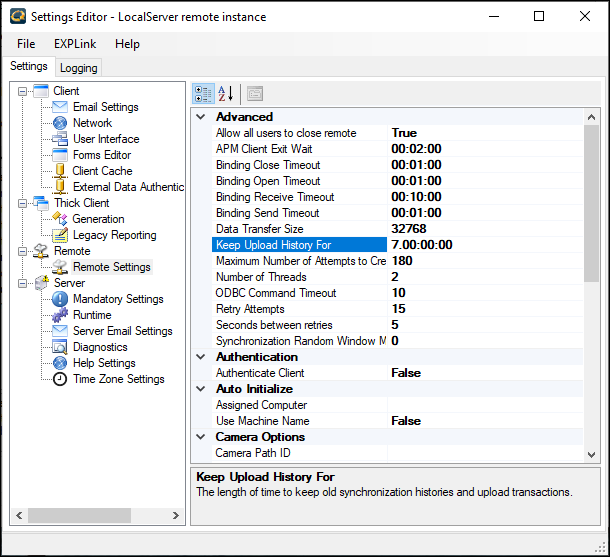Switch to the Logging tab
The width and height of the screenshot is (610, 557).
[x=78, y=68]
